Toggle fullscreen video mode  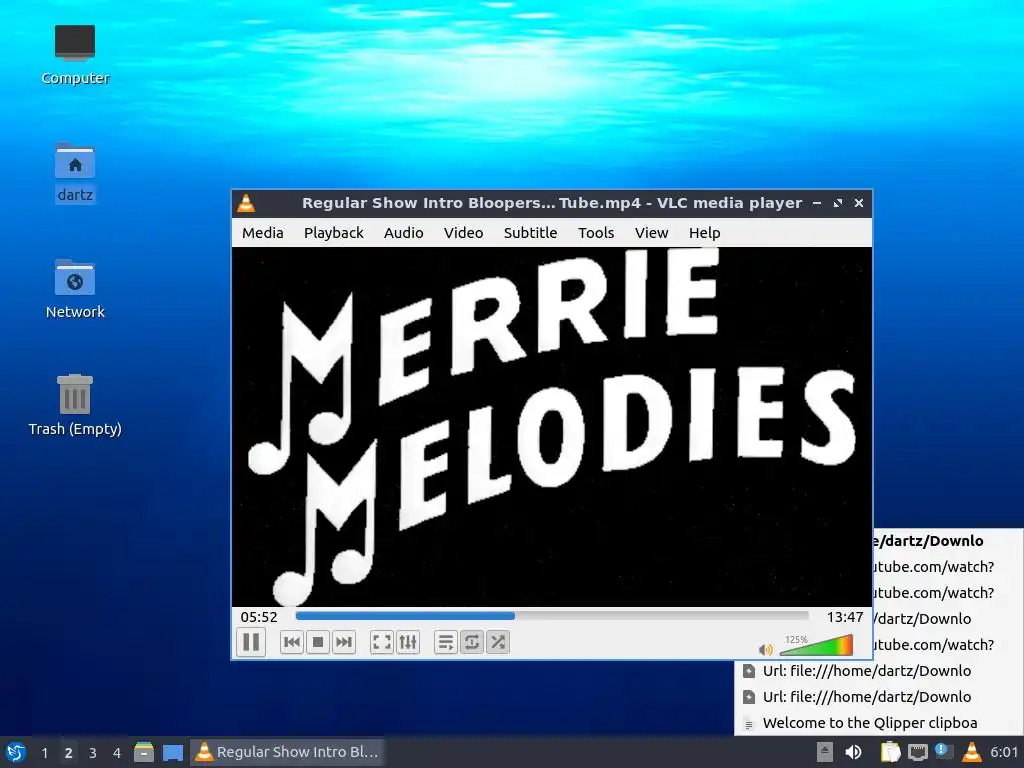[x=382, y=643]
